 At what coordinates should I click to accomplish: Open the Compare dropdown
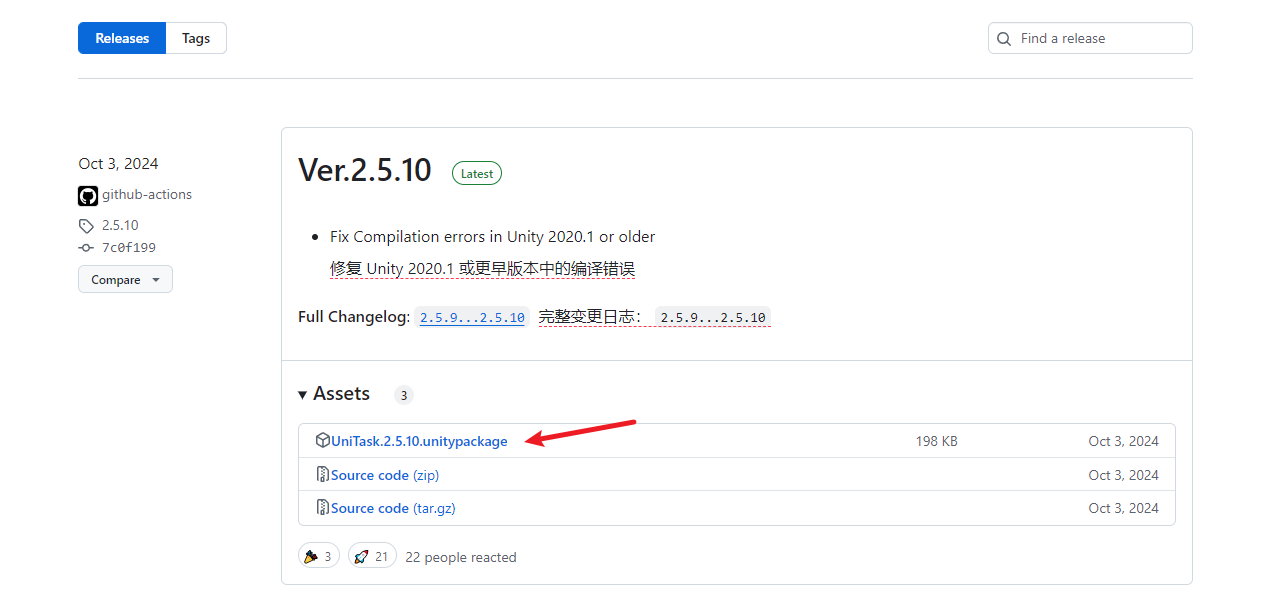pyautogui.click(x=125, y=279)
